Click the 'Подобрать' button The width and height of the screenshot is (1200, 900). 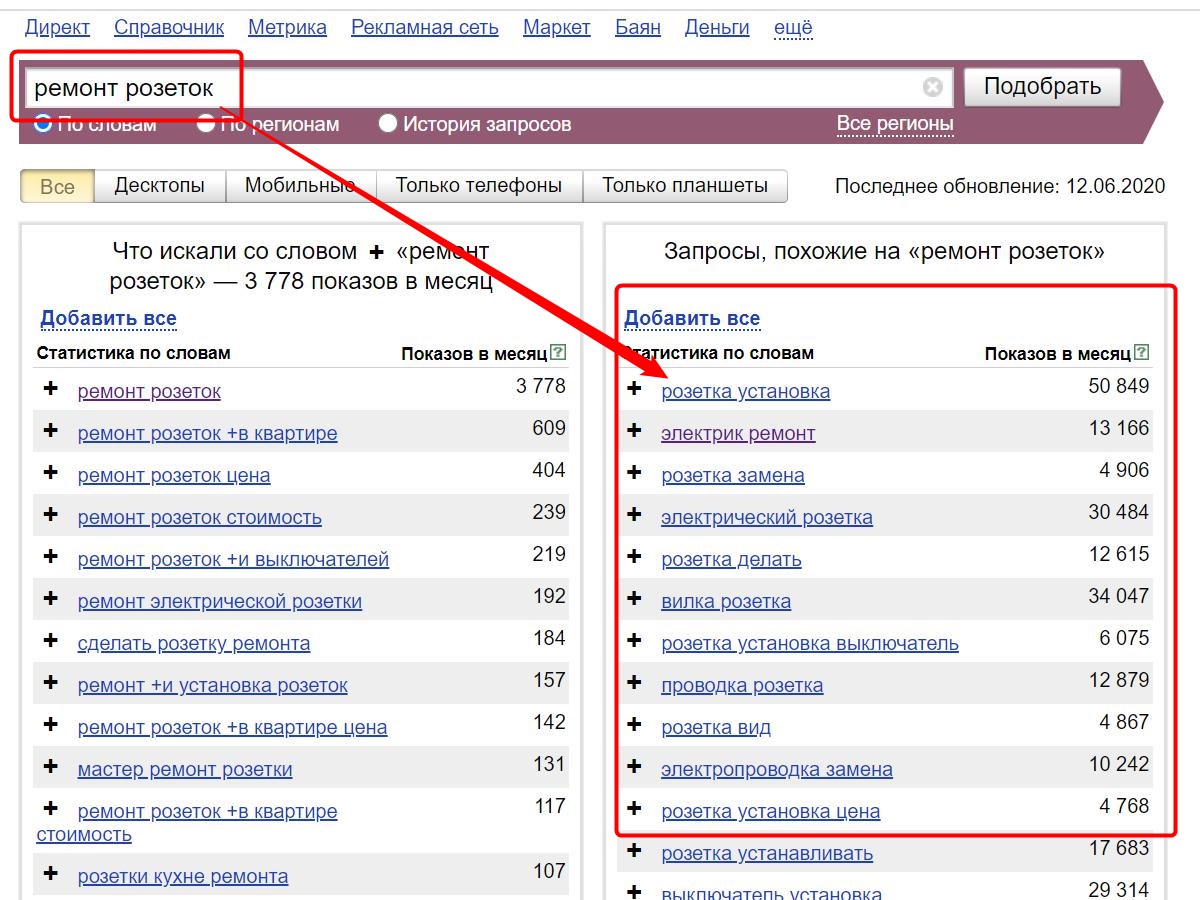pyautogui.click(x=1042, y=87)
